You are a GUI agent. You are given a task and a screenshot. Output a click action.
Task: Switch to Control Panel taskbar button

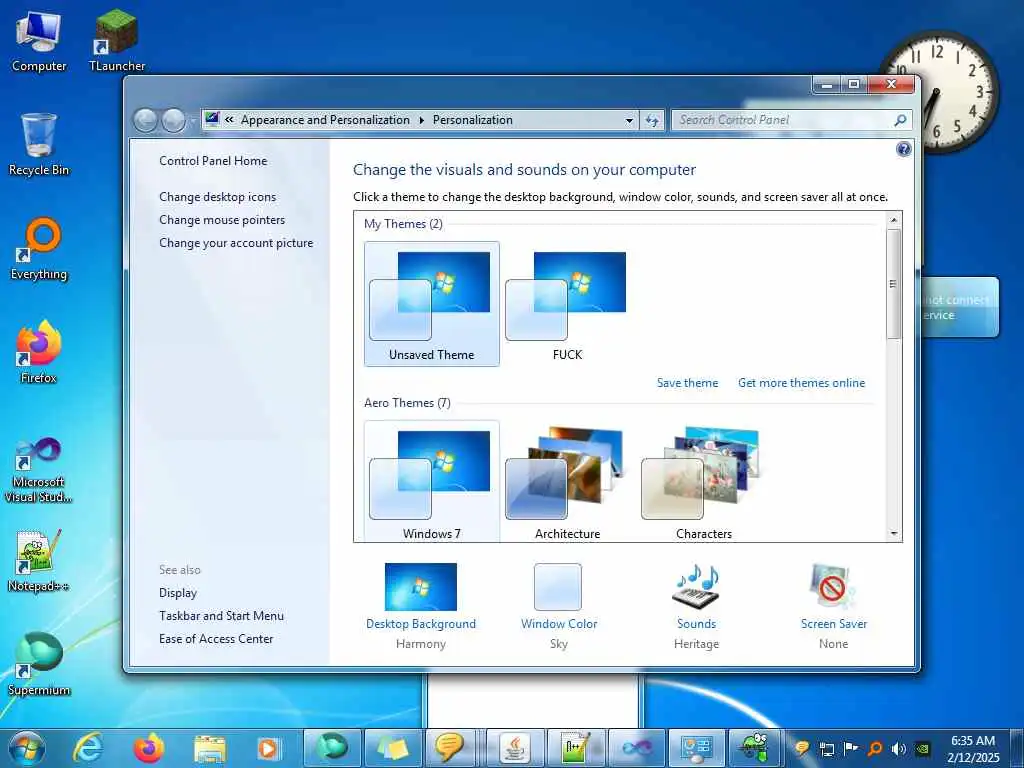[697, 748]
